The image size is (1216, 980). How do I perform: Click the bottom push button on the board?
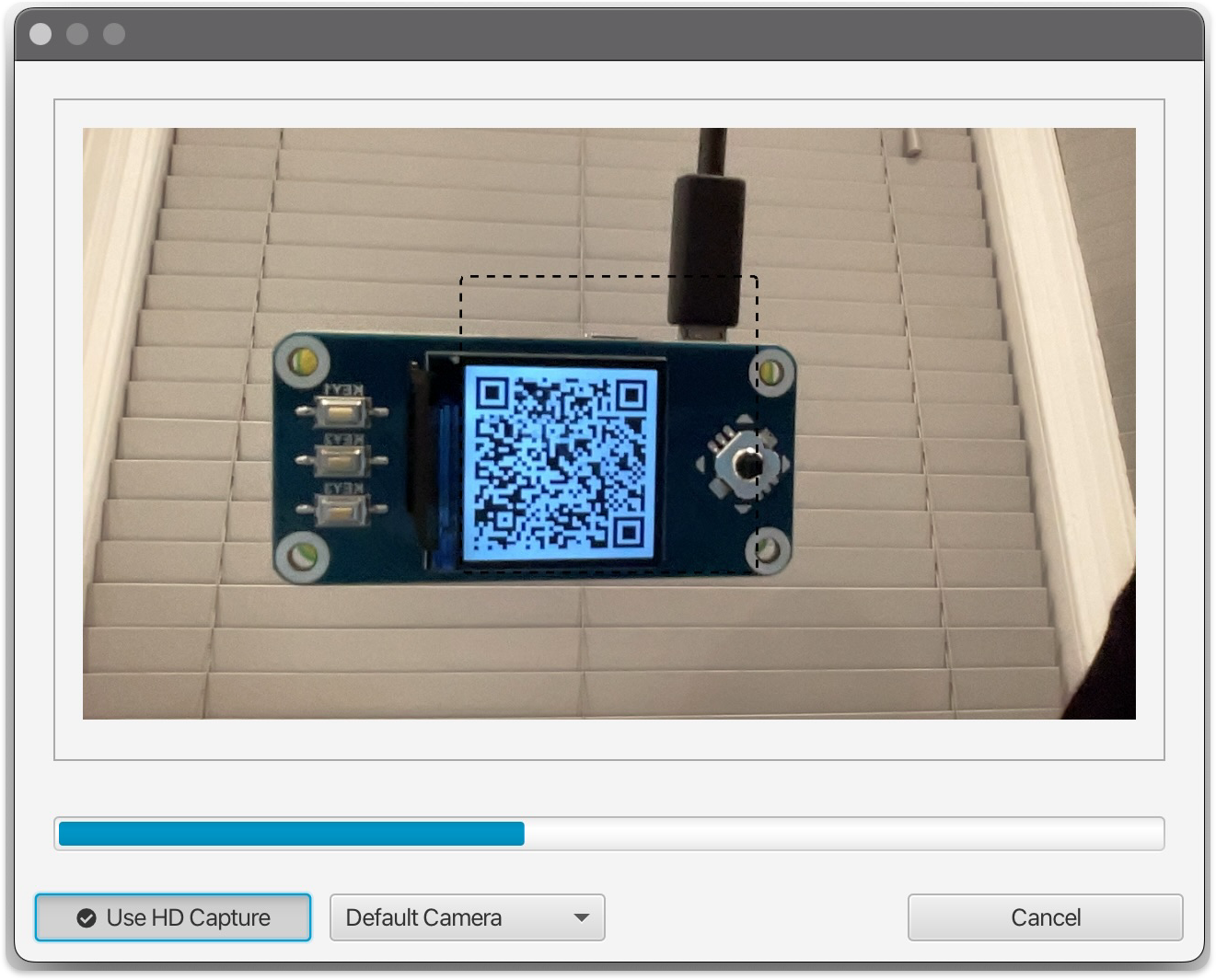pos(339,508)
